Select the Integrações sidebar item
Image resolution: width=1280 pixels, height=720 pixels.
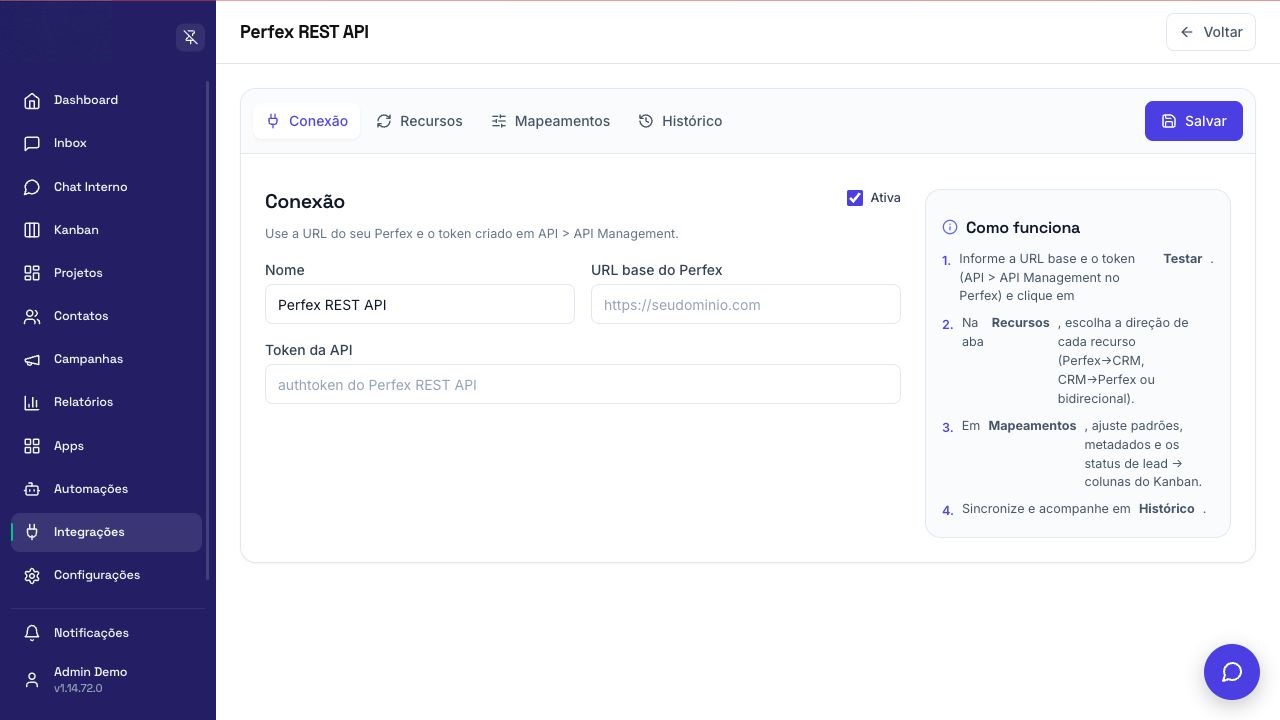(106, 532)
